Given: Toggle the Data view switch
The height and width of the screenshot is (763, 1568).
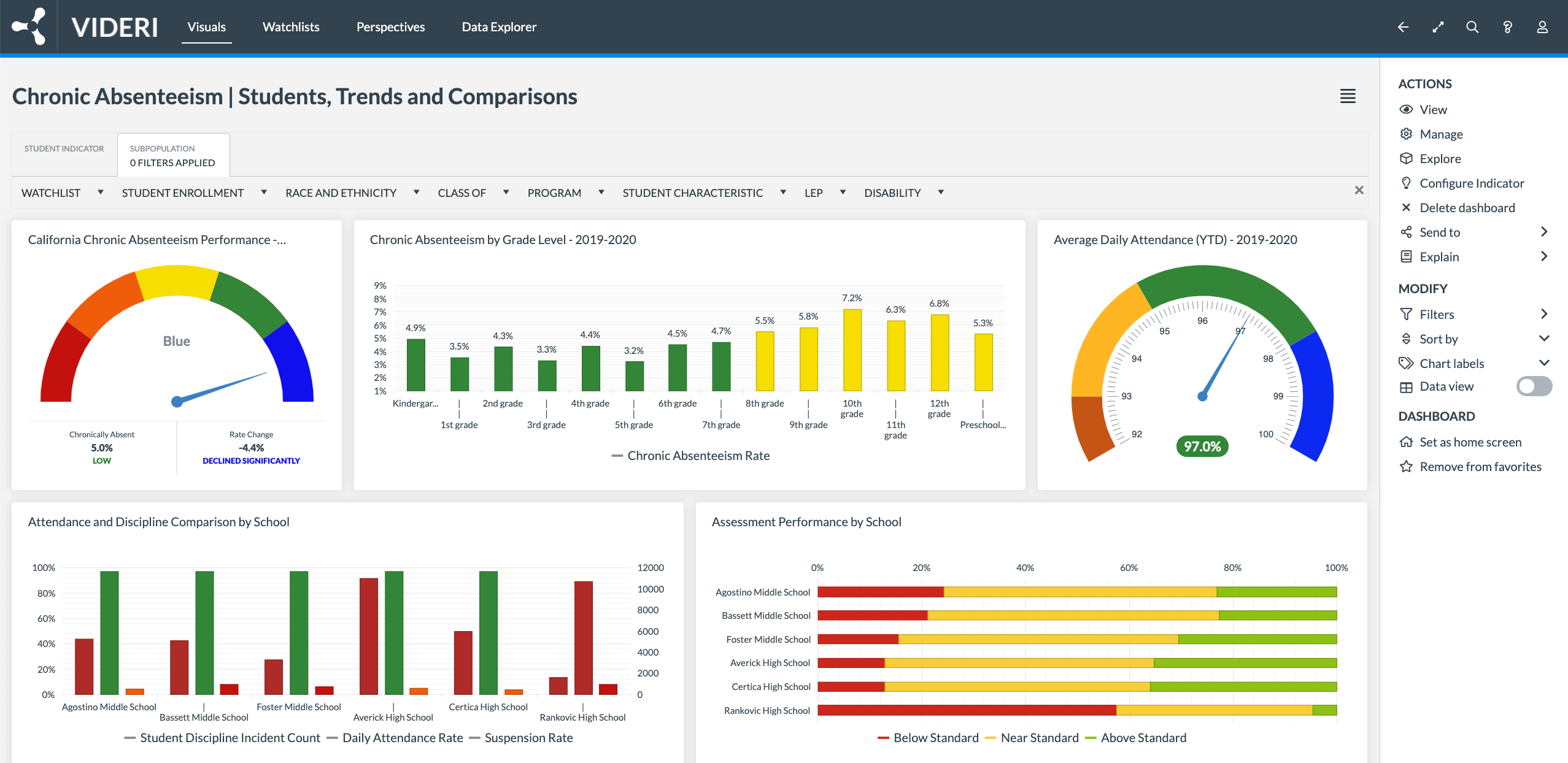Looking at the screenshot, I should click(1533, 386).
